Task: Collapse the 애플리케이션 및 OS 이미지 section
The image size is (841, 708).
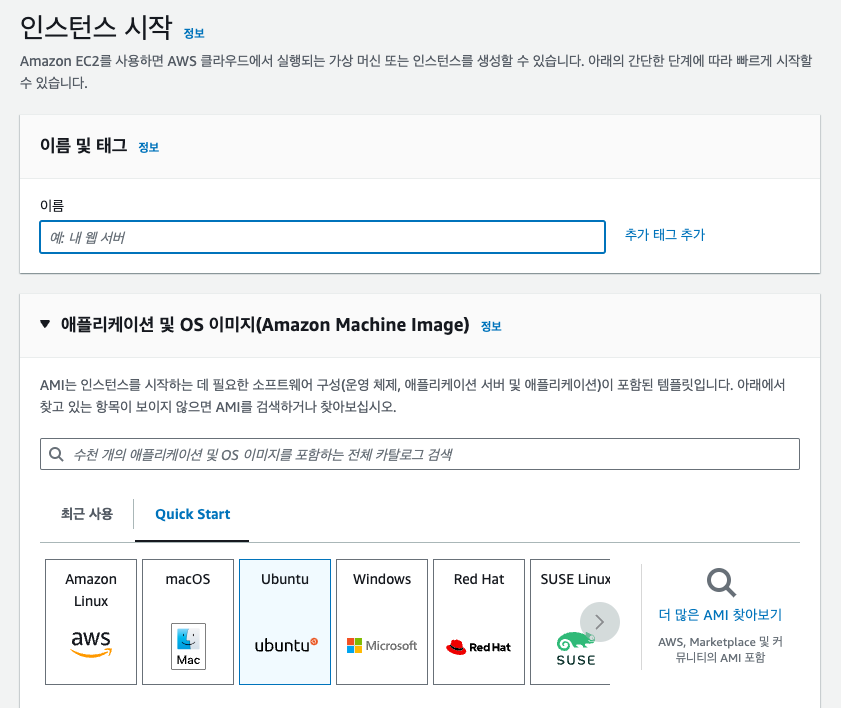Action: tap(45, 324)
